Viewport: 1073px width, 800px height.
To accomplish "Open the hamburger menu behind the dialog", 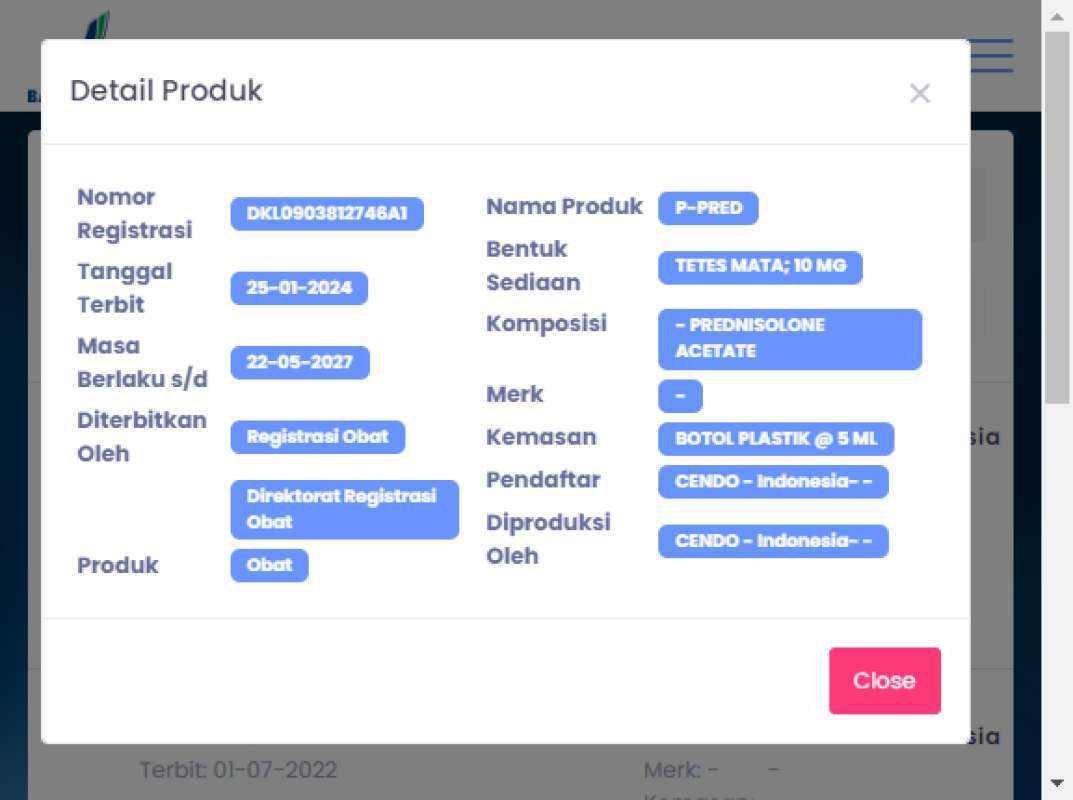I will pyautogui.click(x=991, y=56).
